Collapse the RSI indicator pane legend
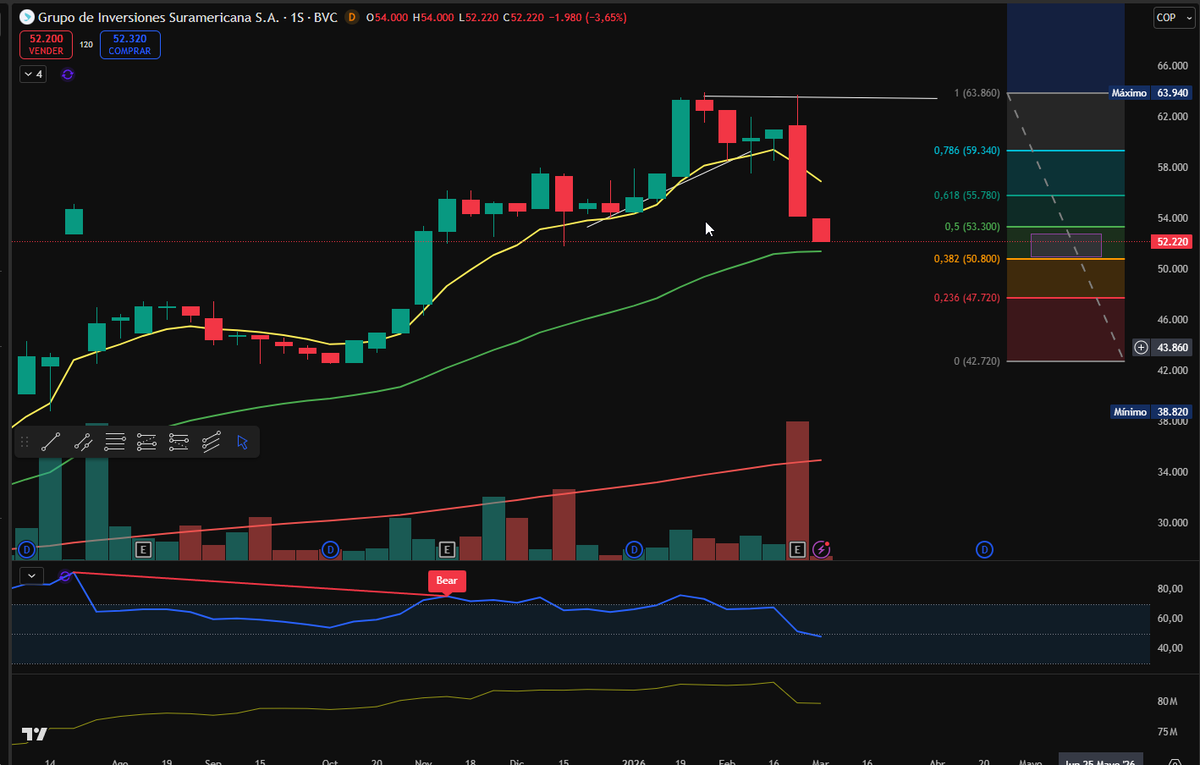The width and height of the screenshot is (1200, 765). click(32, 575)
